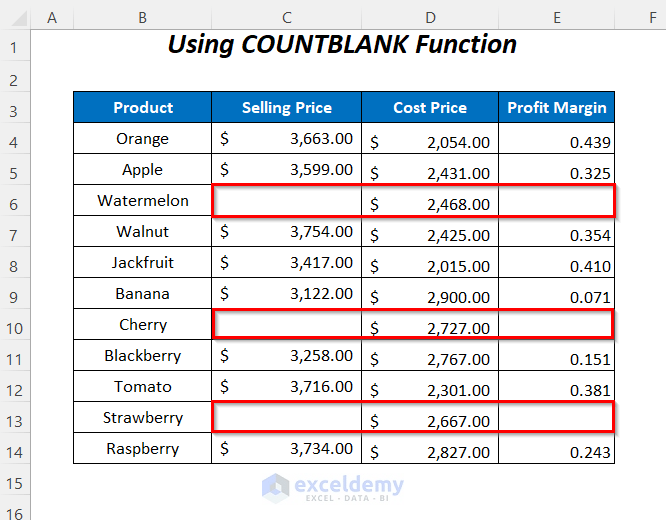Click cost price 2,667.00
The height and width of the screenshot is (520, 666).
click(x=430, y=418)
